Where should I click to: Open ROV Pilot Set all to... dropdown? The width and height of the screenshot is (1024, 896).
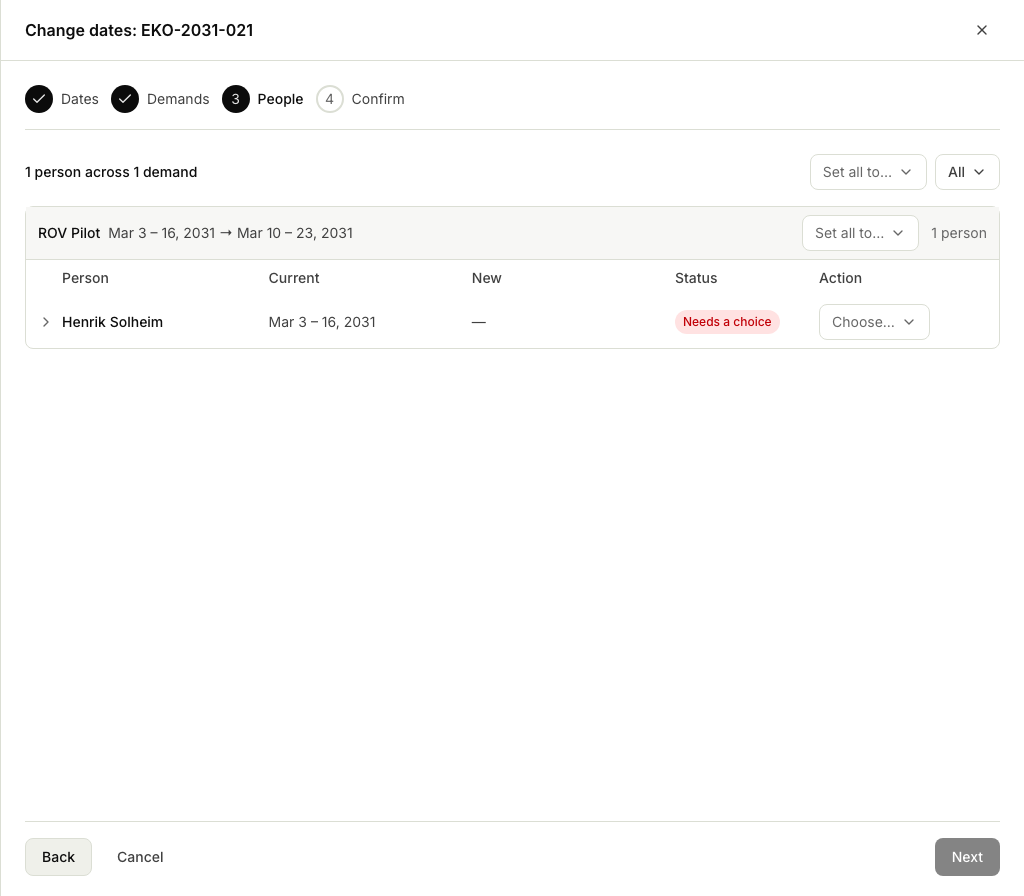coord(860,233)
